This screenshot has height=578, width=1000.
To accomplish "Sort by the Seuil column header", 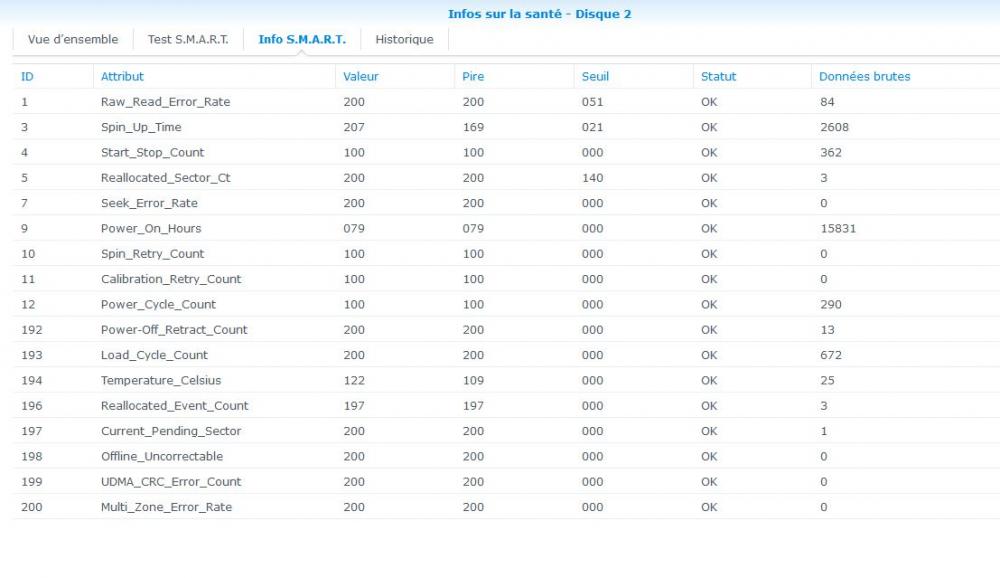I will click(x=595, y=77).
